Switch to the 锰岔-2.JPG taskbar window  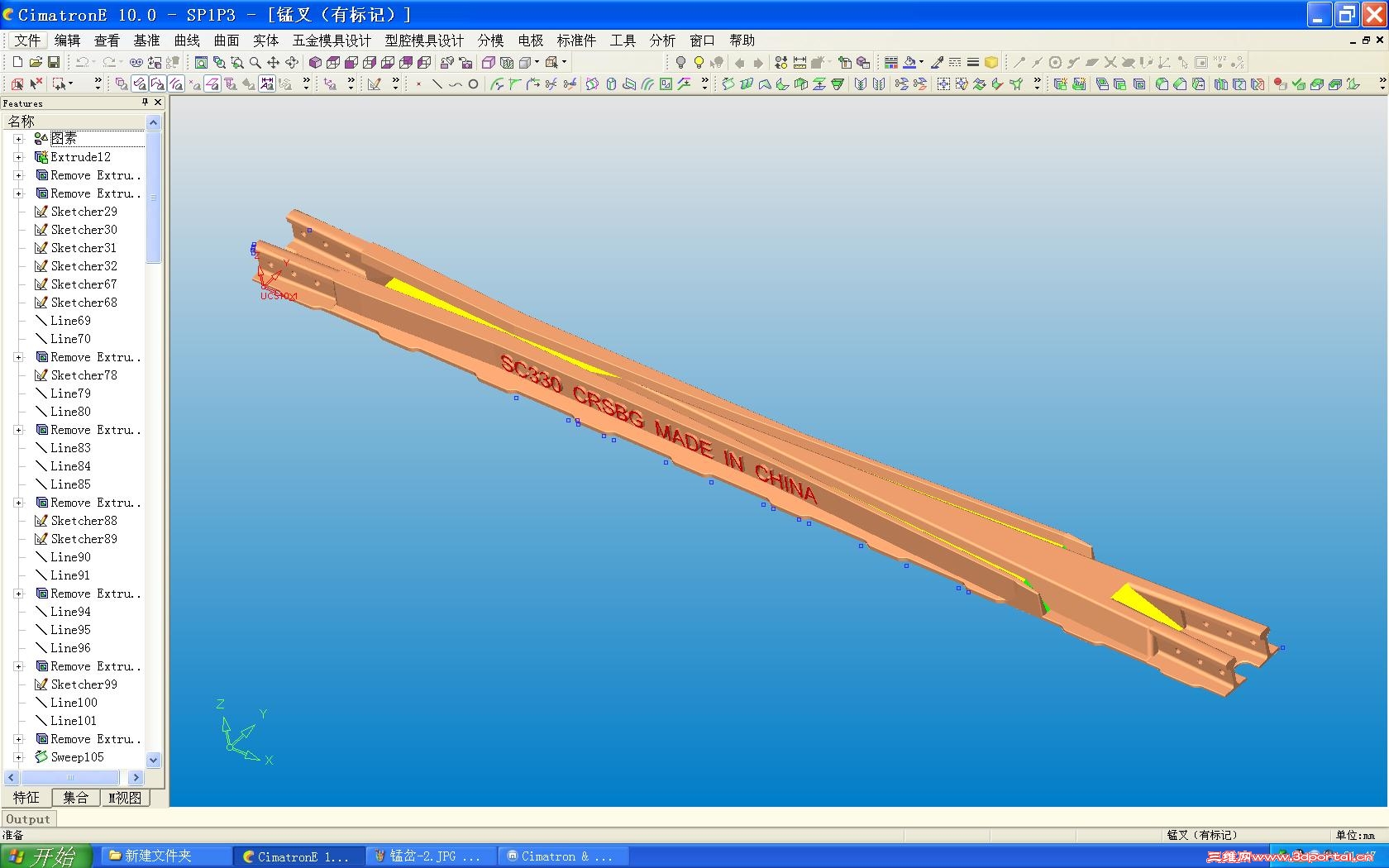[x=432, y=856]
